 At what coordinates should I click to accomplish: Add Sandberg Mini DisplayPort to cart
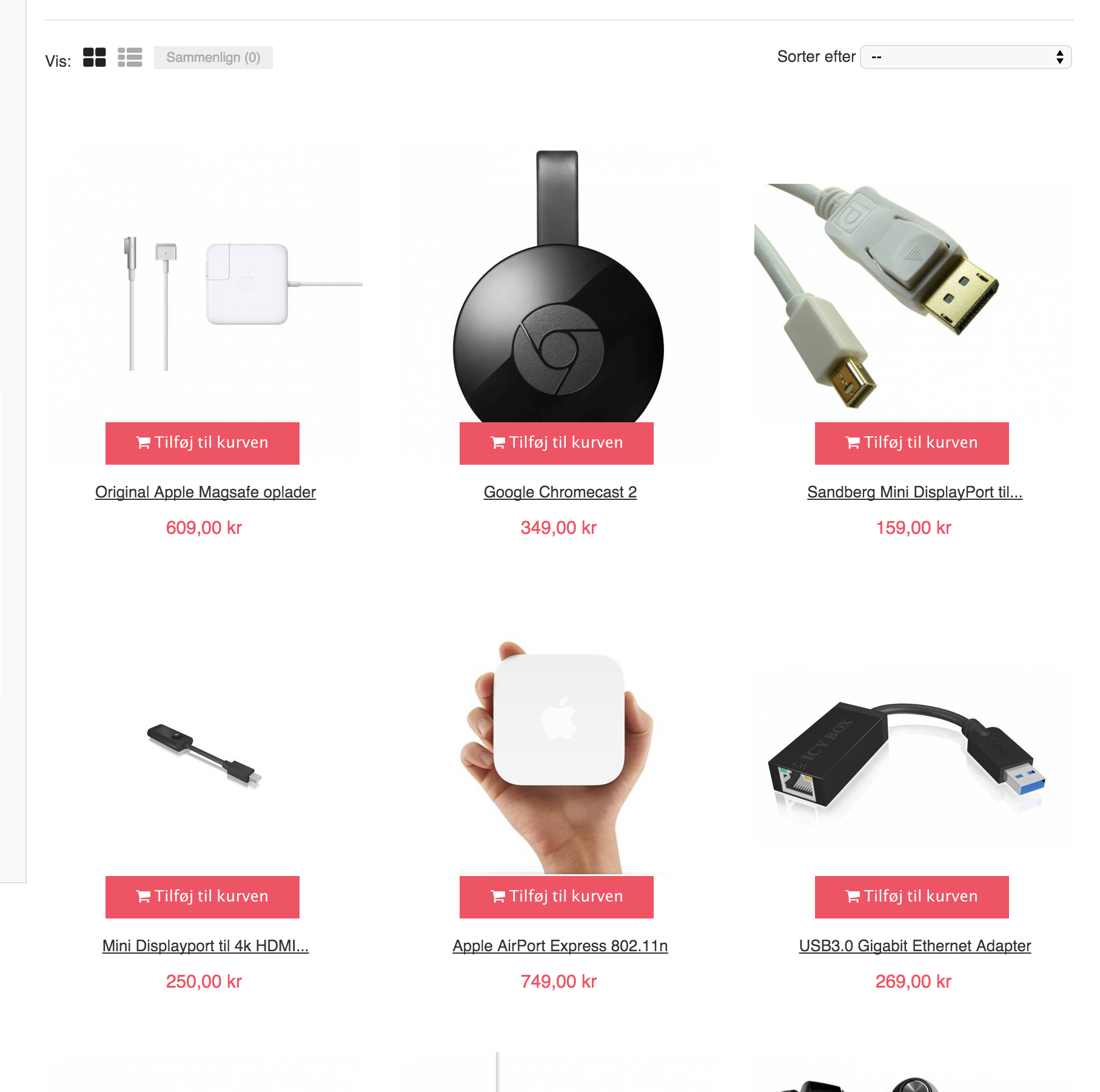click(912, 443)
